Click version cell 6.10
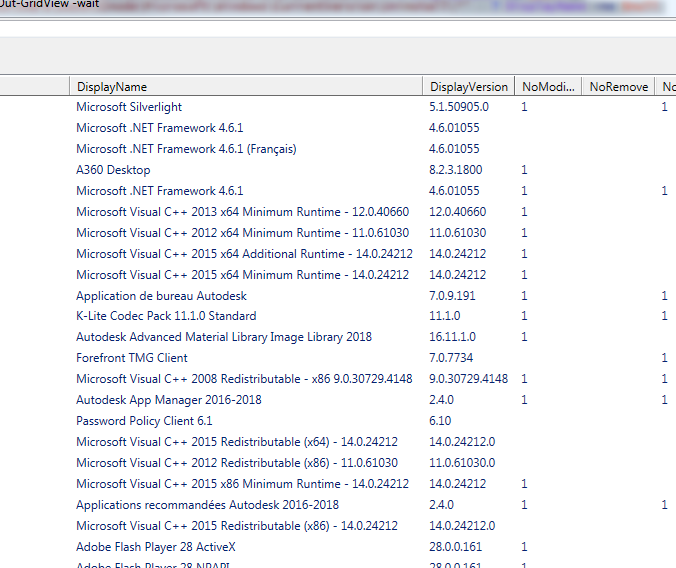This screenshot has width=676, height=568. pos(440,421)
